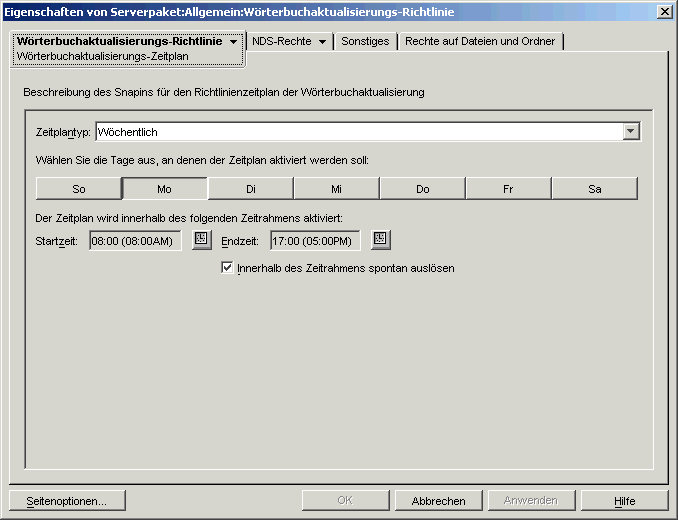This screenshot has height=520, width=678.
Task: Click the Abbrechen button
Action: (x=438, y=501)
